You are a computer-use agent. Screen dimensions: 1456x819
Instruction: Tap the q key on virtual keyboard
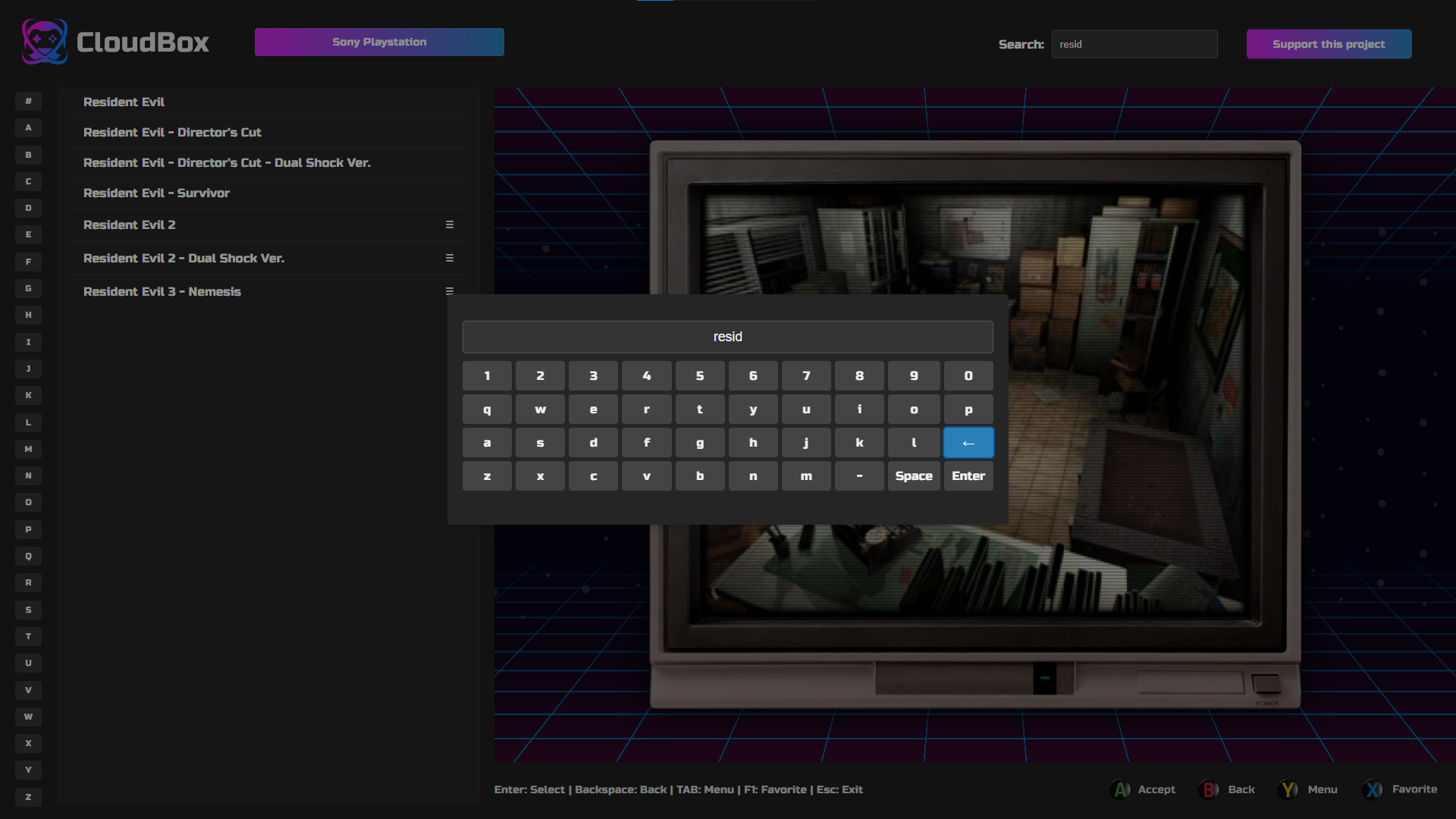tap(487, 409)
